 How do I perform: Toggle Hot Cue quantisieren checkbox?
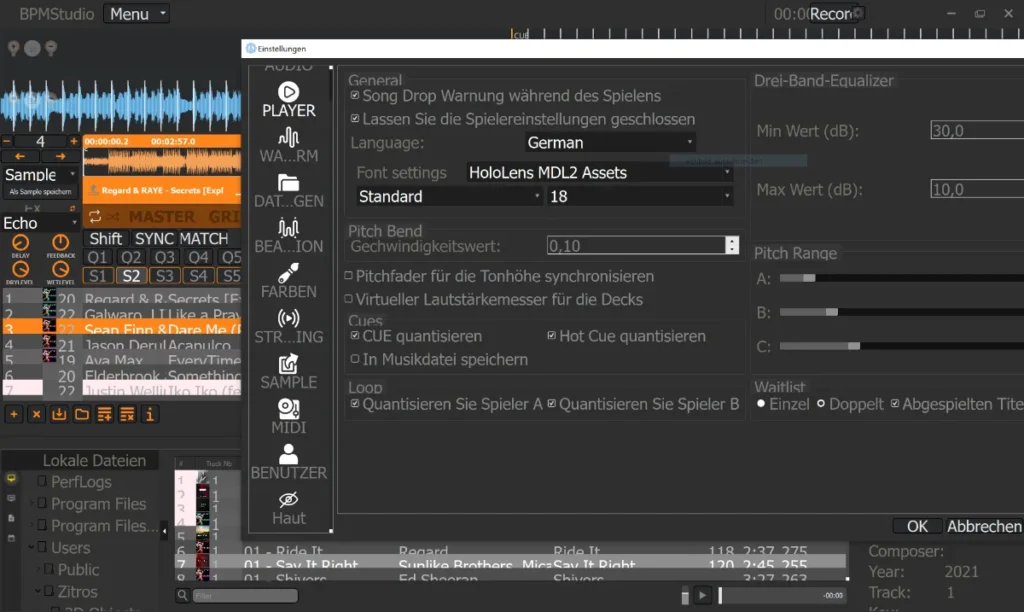pos(552,336)
